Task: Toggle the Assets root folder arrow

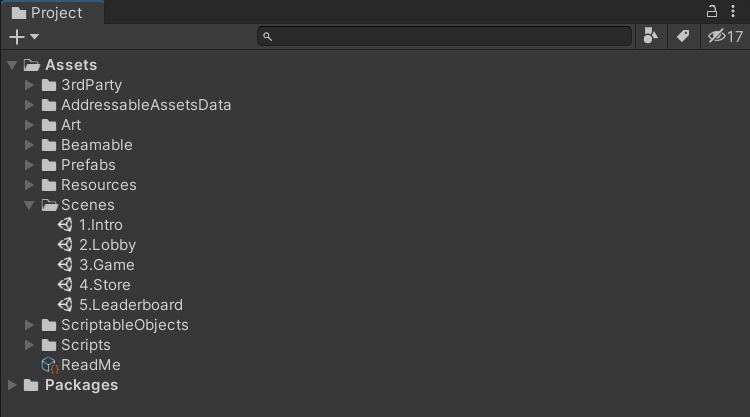Action: [12, 65]
